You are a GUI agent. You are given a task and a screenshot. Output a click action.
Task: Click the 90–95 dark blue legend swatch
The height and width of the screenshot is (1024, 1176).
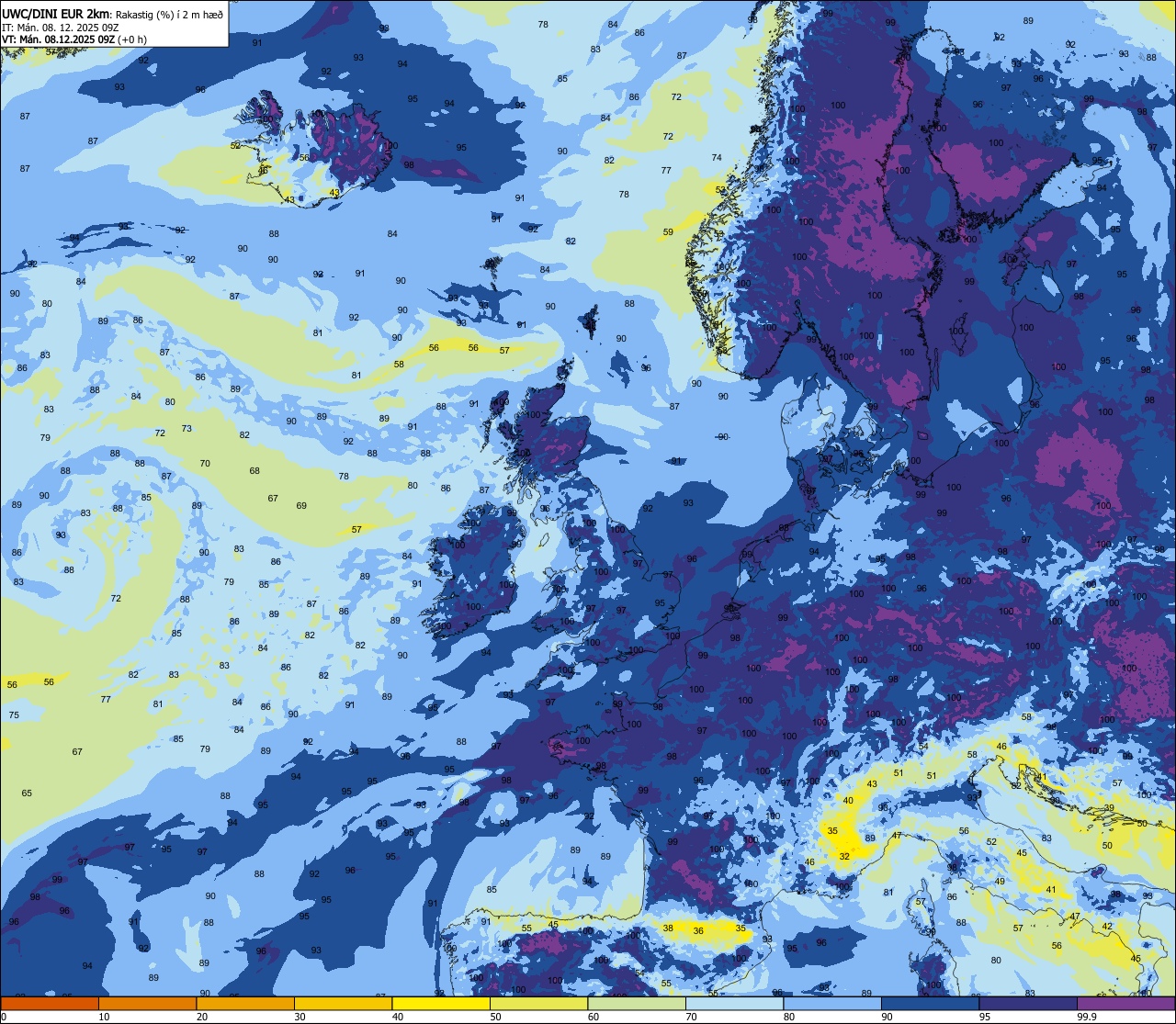930,1003
